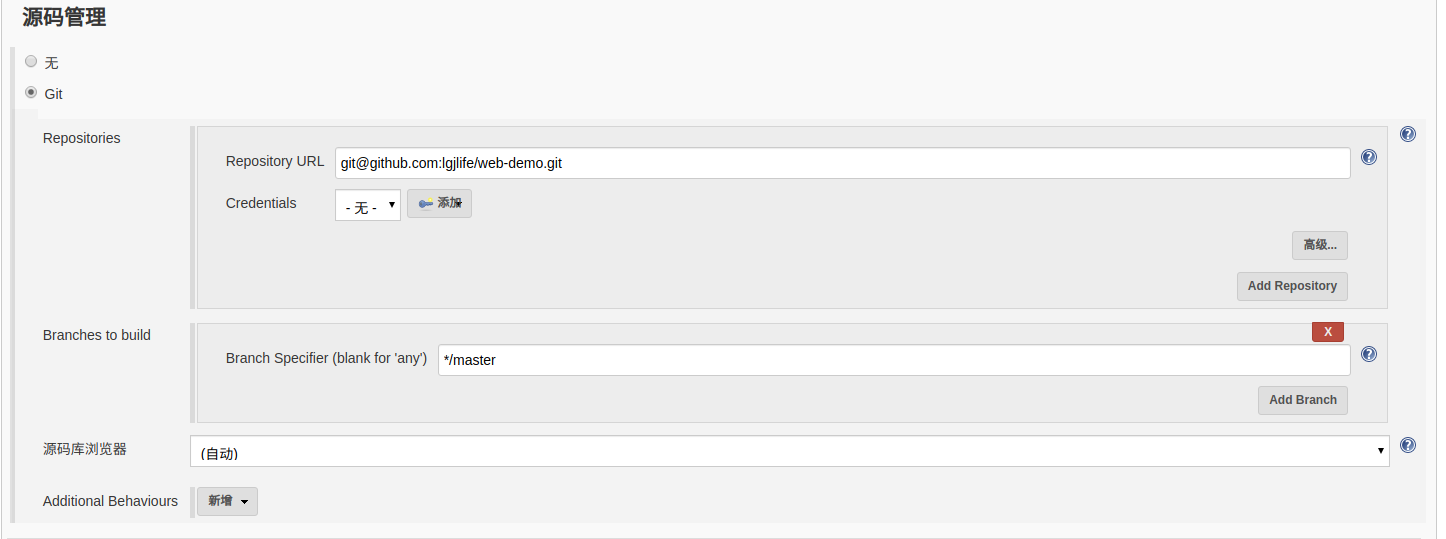1446x539 pixels.
Task: Open the 新增 Additional Behaviours dropdown
Action: click(227, 501)
